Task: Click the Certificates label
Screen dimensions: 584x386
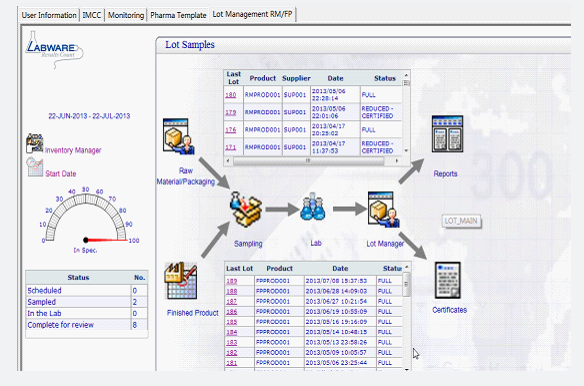Action: [450, 310]
